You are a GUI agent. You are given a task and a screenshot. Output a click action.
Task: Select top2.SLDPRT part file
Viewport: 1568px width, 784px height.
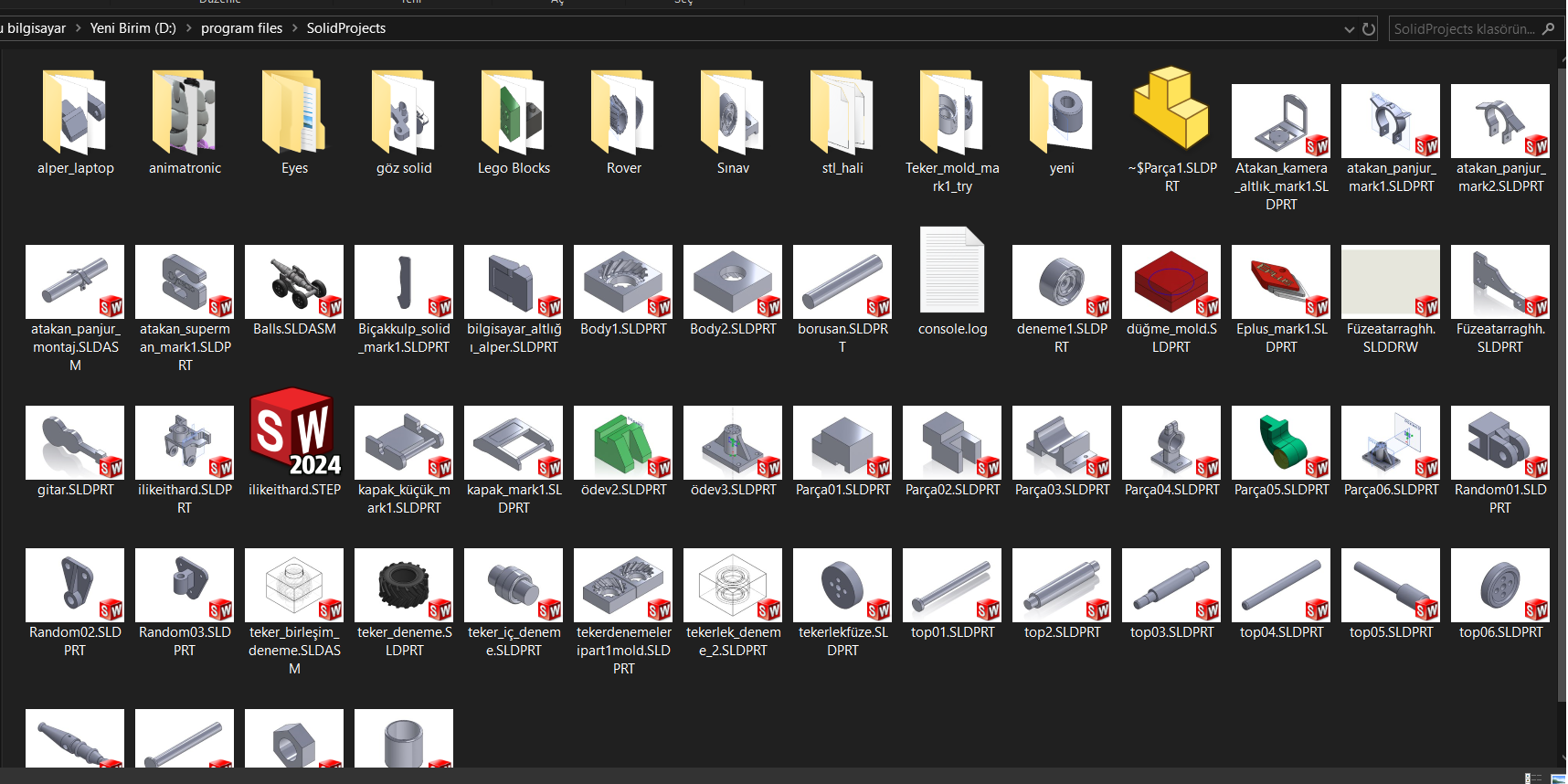pyautogui.click(x=1062, y=595)
